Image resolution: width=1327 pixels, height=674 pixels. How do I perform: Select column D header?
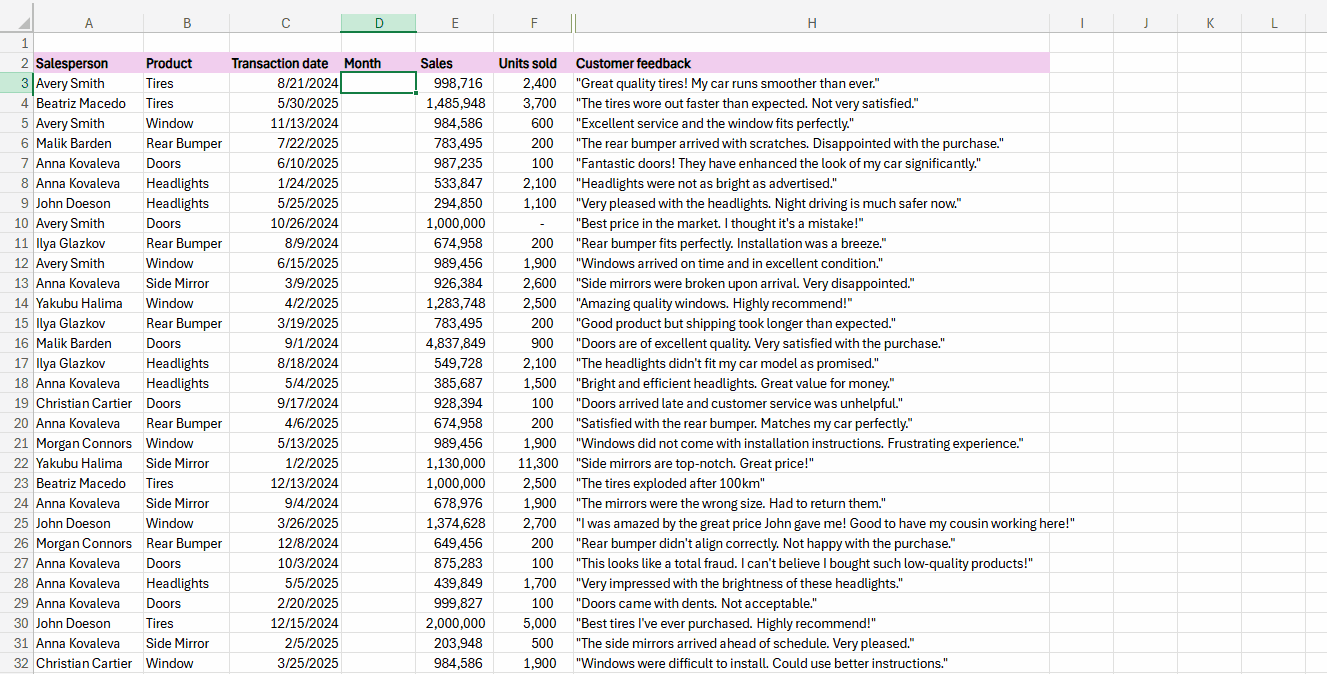(379, 23)
